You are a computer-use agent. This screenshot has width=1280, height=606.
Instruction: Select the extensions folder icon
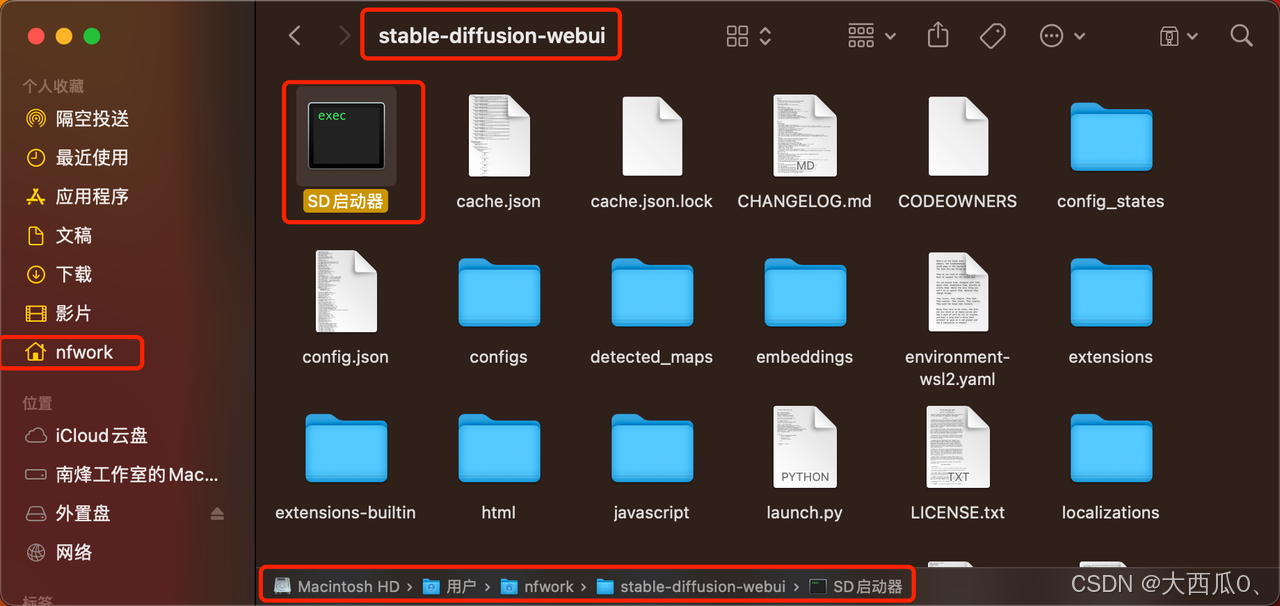point(1111,293)
